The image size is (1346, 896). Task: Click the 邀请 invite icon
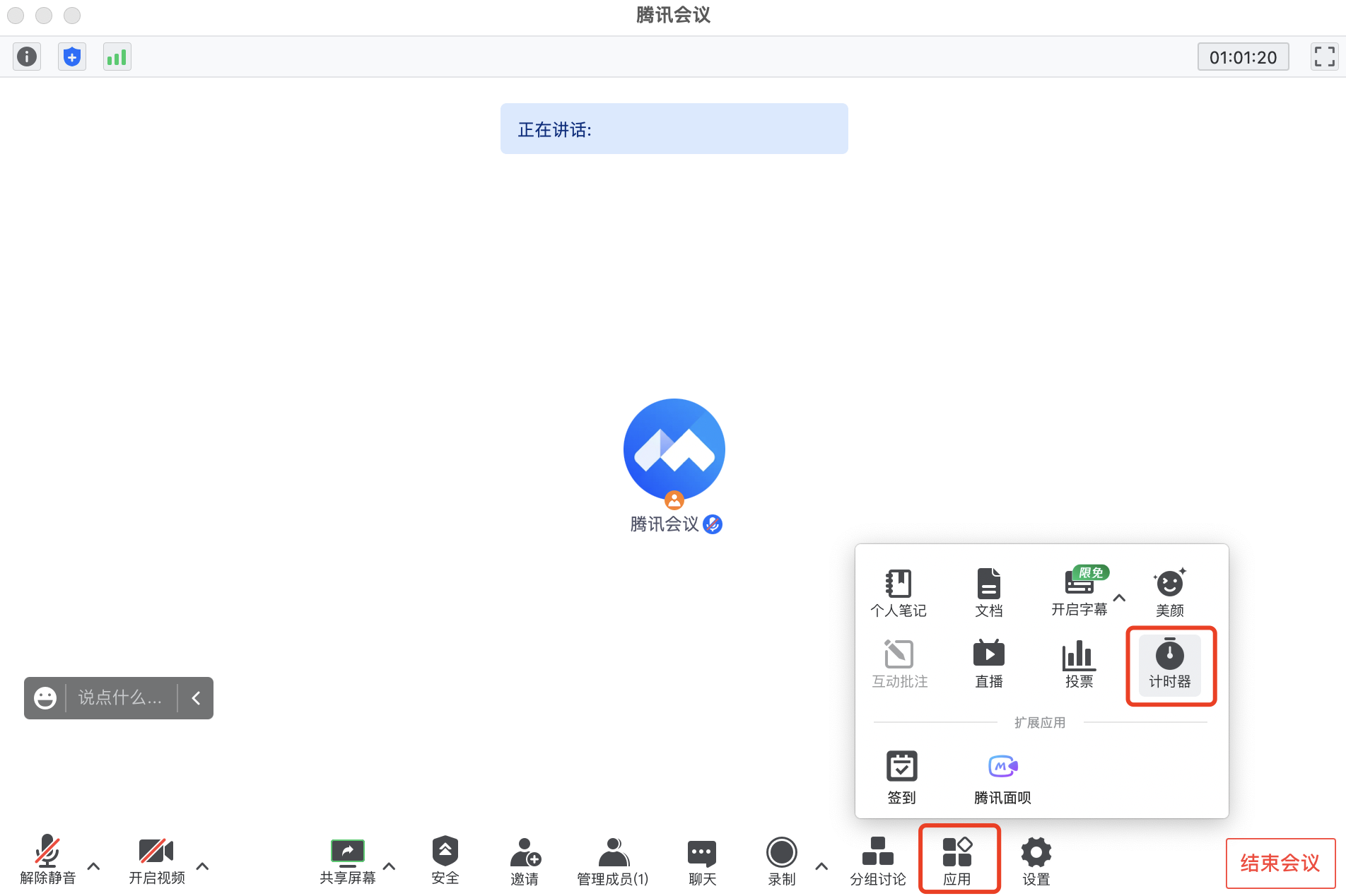click(x=525, y=861)
